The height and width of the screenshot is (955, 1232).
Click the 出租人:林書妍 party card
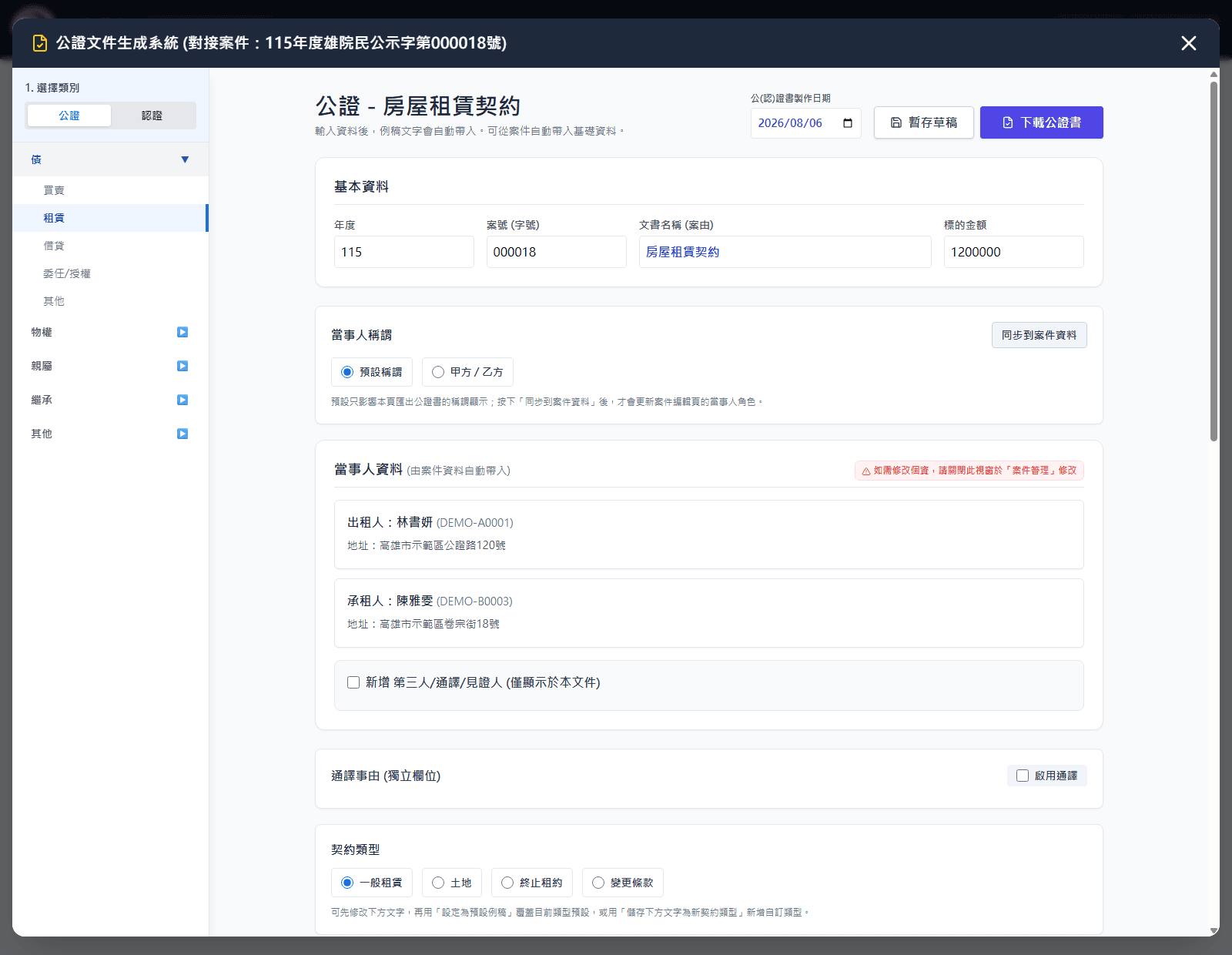tap(709, 534)
